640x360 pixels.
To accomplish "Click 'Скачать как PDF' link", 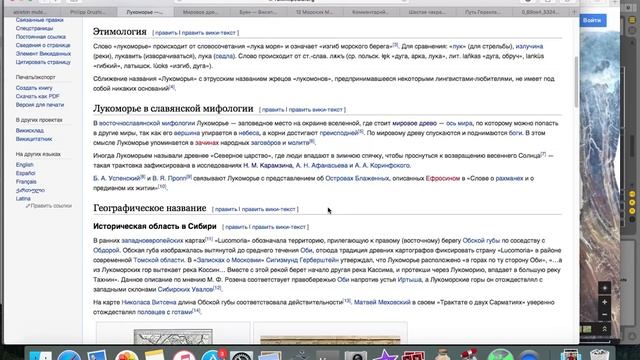I will [38, 96].
